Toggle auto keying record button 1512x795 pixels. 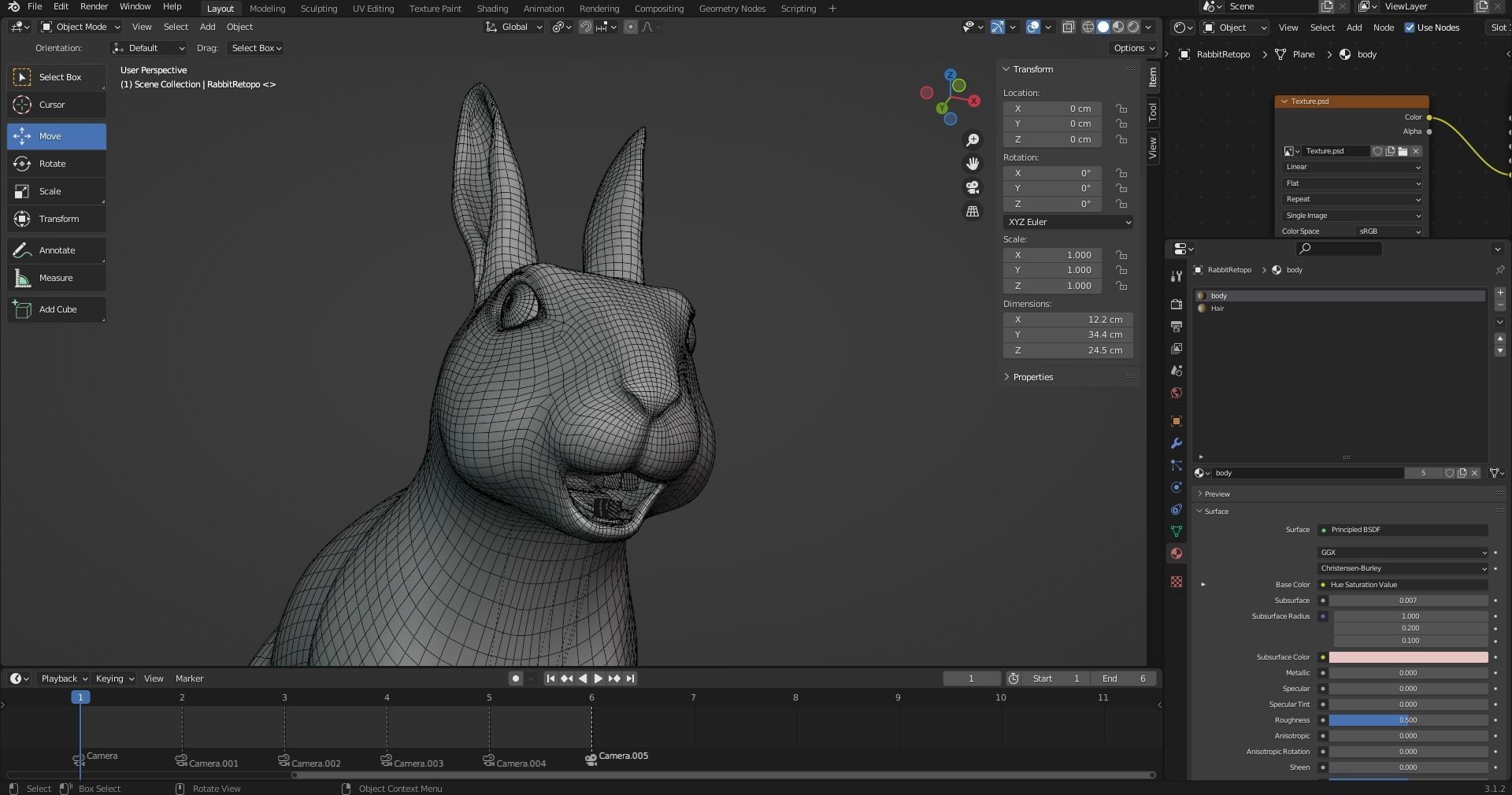click(516, 679)
